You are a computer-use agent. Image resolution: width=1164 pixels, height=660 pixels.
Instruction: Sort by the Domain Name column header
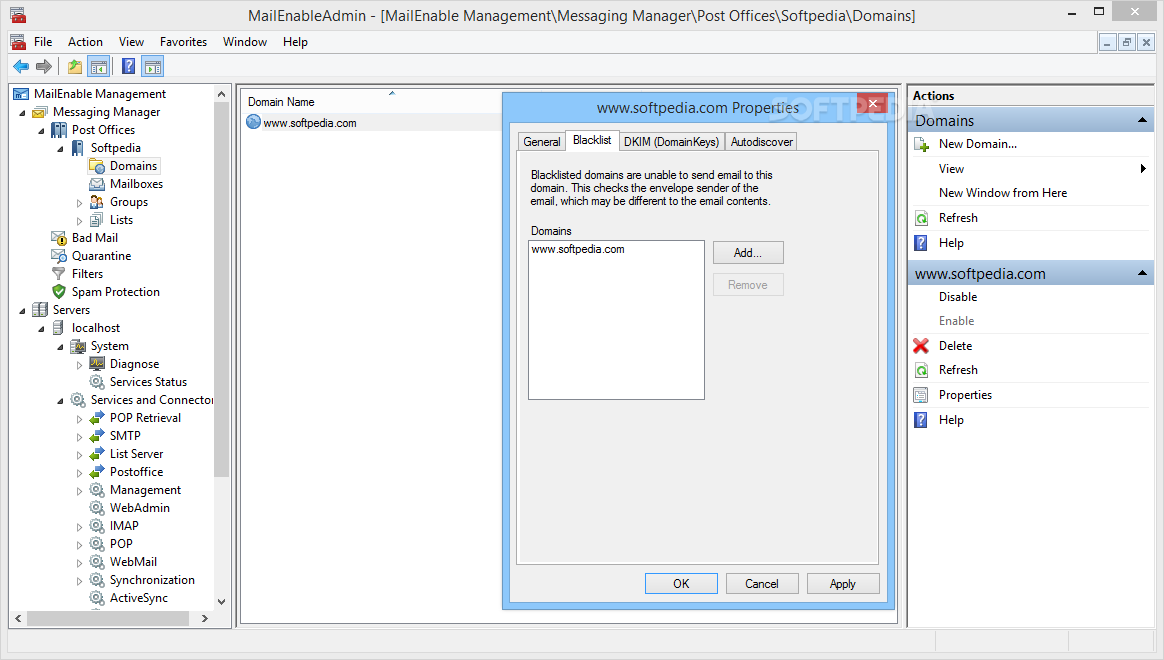click(x=281, y=102)
